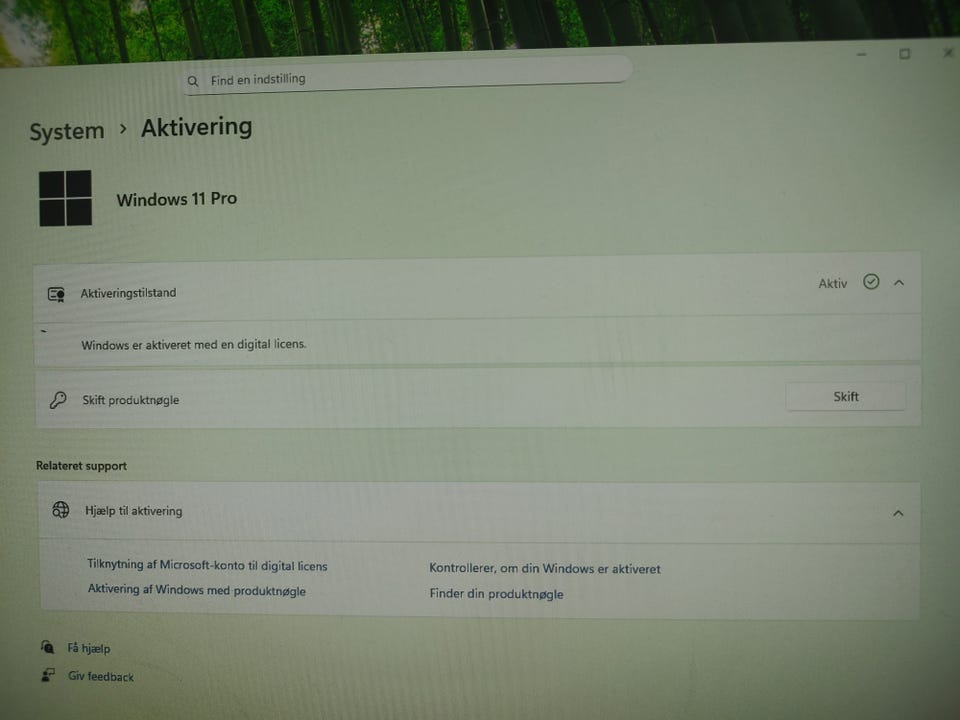Viewport: 960px width, 720px height.
Task: Click the Aktiv status text
Action: click(833, 283)
